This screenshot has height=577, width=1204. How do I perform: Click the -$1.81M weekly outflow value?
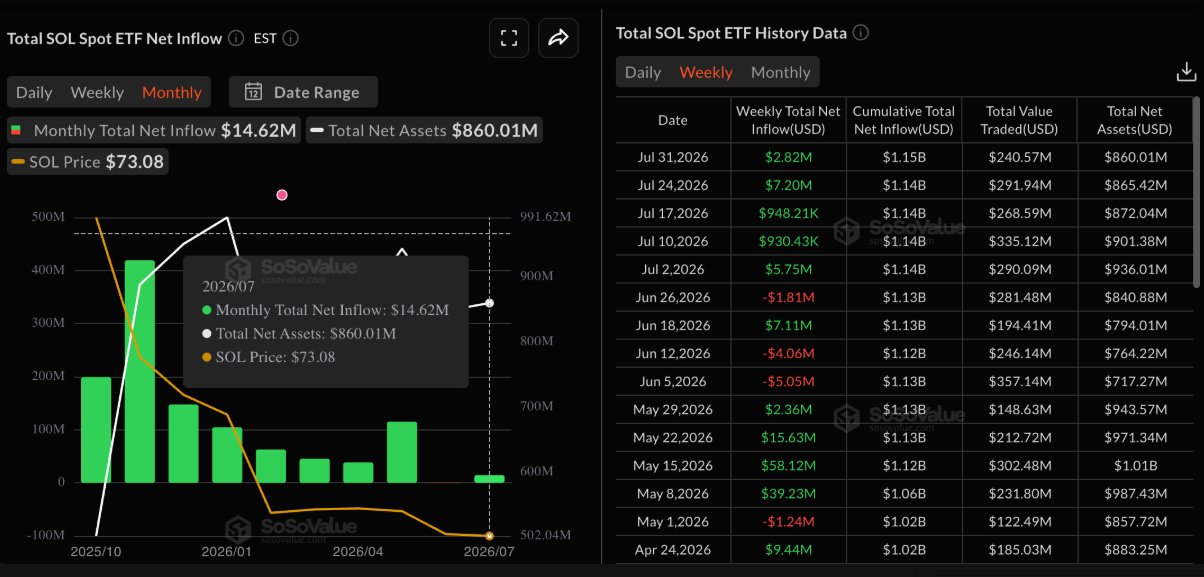[788, 297]
